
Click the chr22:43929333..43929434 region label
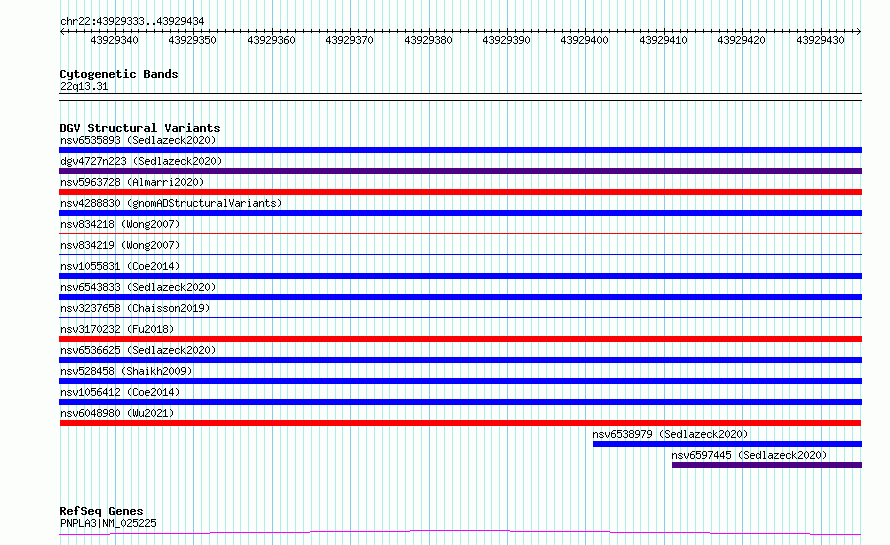132,22
